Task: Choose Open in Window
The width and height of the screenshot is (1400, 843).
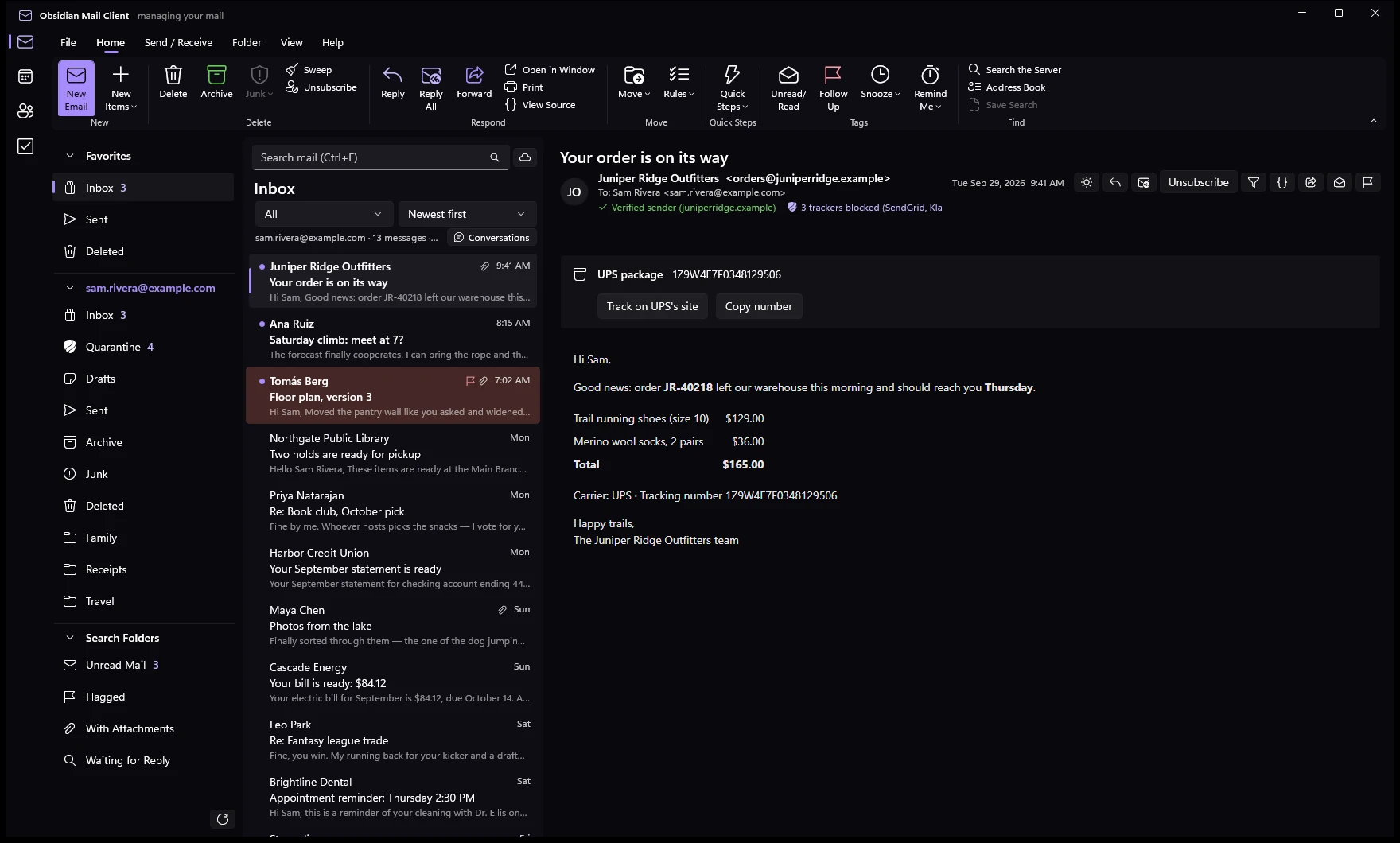Action: [x=550, y=70]
